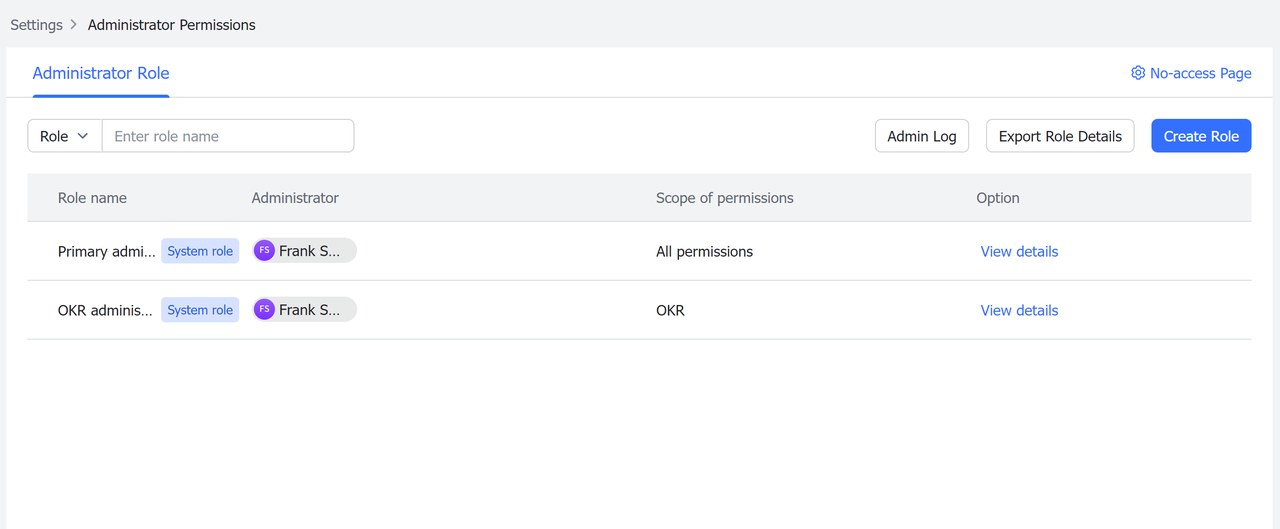1280x529 pixels.
Task: Click Frank's avatar in Primary administrator row
Action: tap(264, 251)
